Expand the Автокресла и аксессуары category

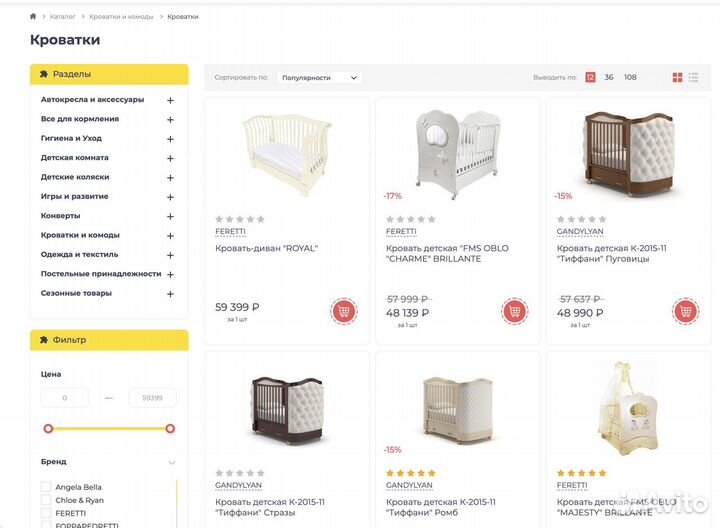pyautogui.click(x=171, y=100)
